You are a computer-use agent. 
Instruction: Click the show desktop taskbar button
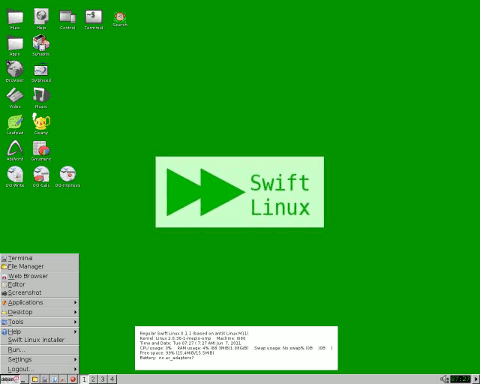coord(24,379)
